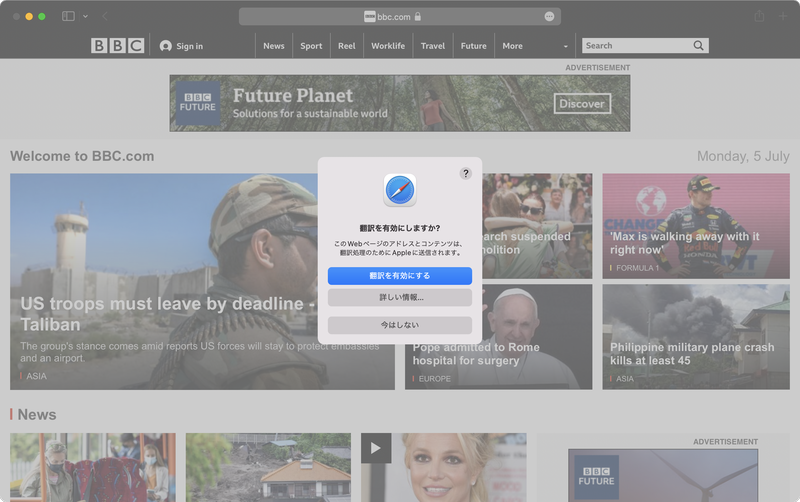This screenshot has height=502, width=800.
Task: Go back with the toolbar back arrow
Action: (x=105, y=16)
